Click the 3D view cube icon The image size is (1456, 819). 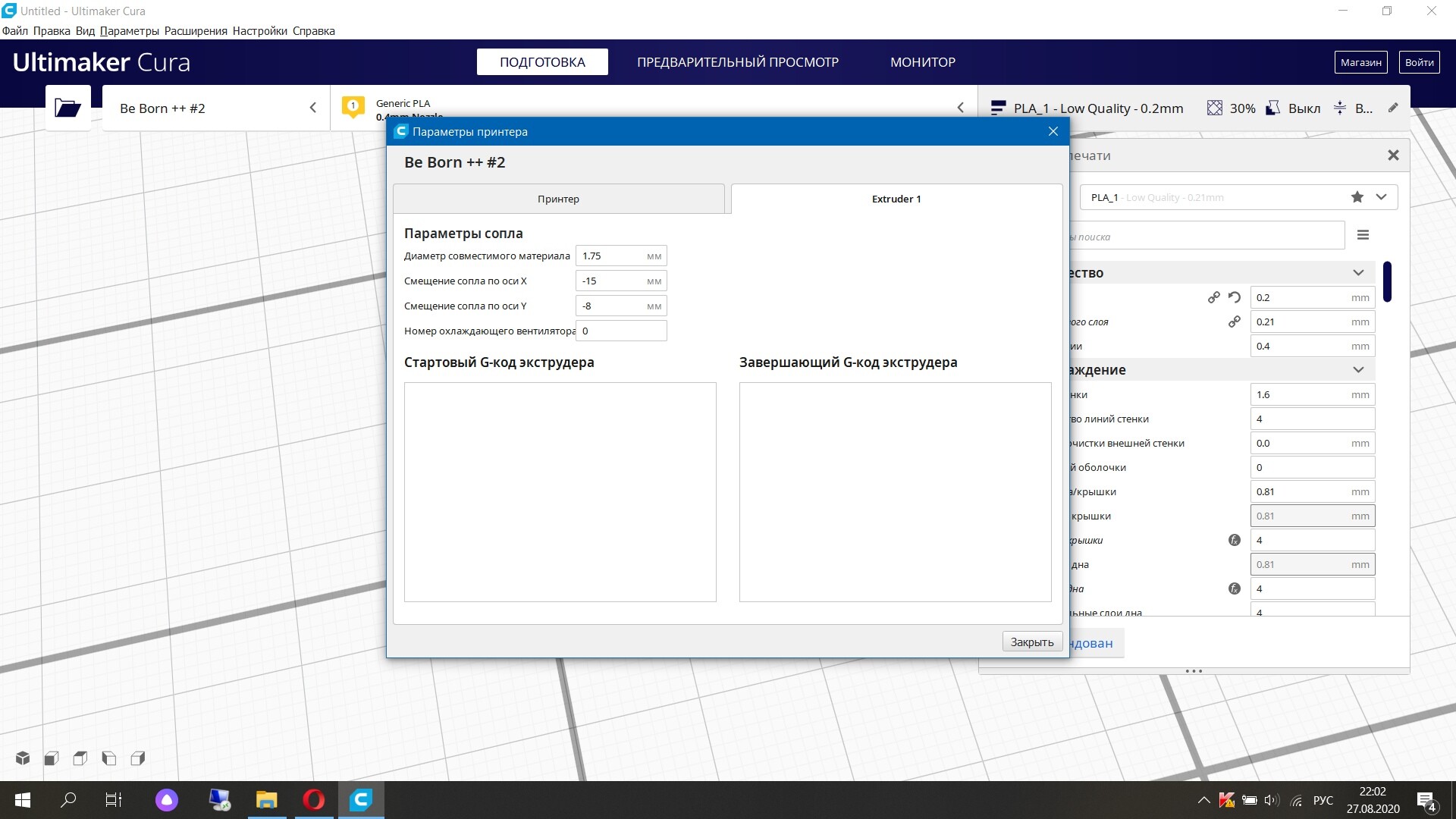point(23,758)
